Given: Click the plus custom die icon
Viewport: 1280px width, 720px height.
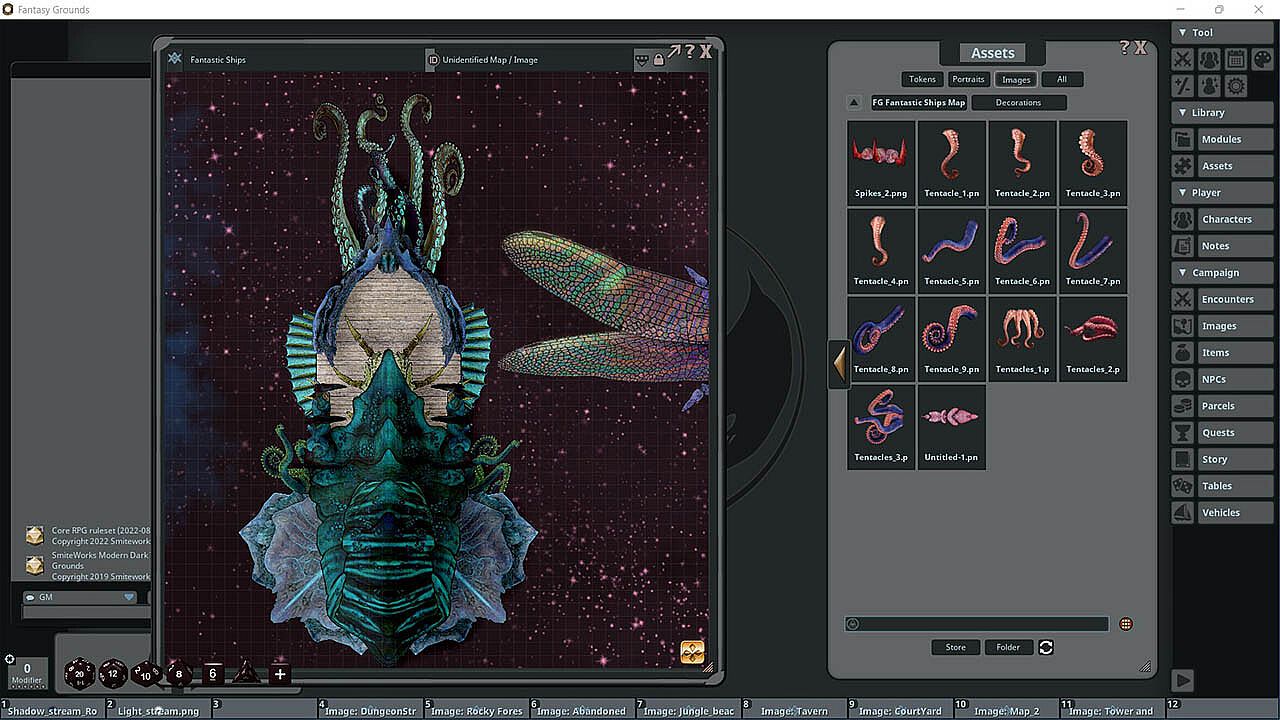Looking at the screenshot, I should 280,674.
